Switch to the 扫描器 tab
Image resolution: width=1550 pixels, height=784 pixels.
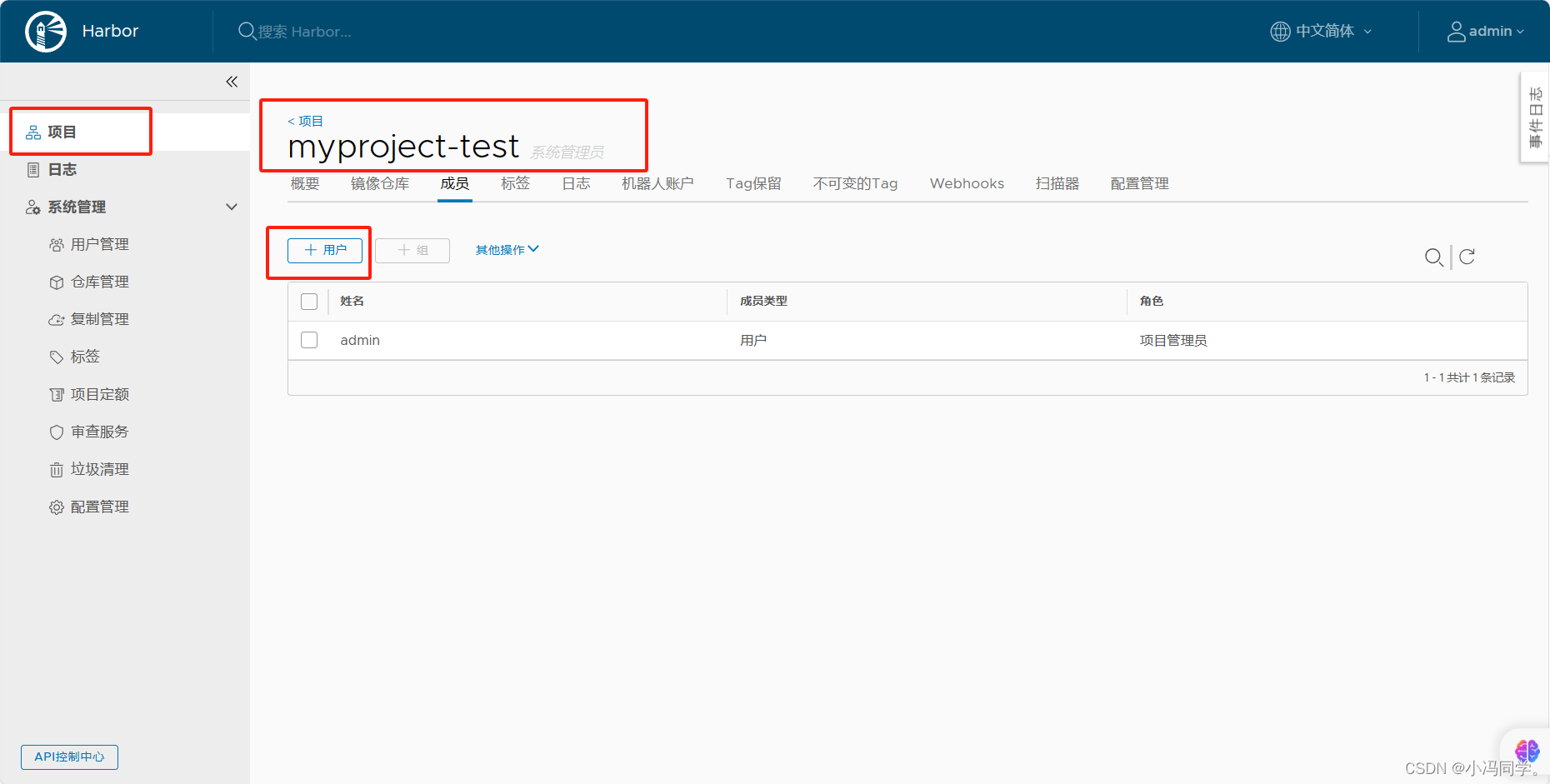[1057, 183]
